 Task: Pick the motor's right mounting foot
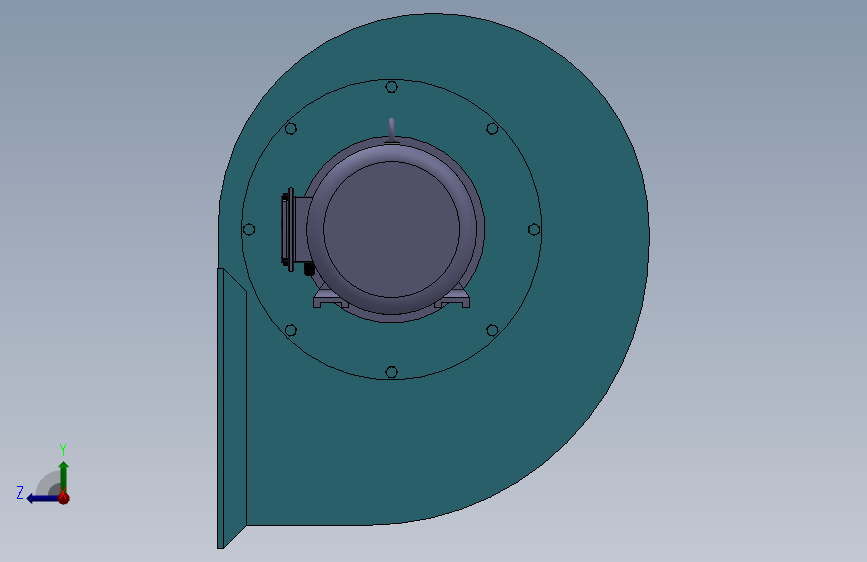pos(452,300)
